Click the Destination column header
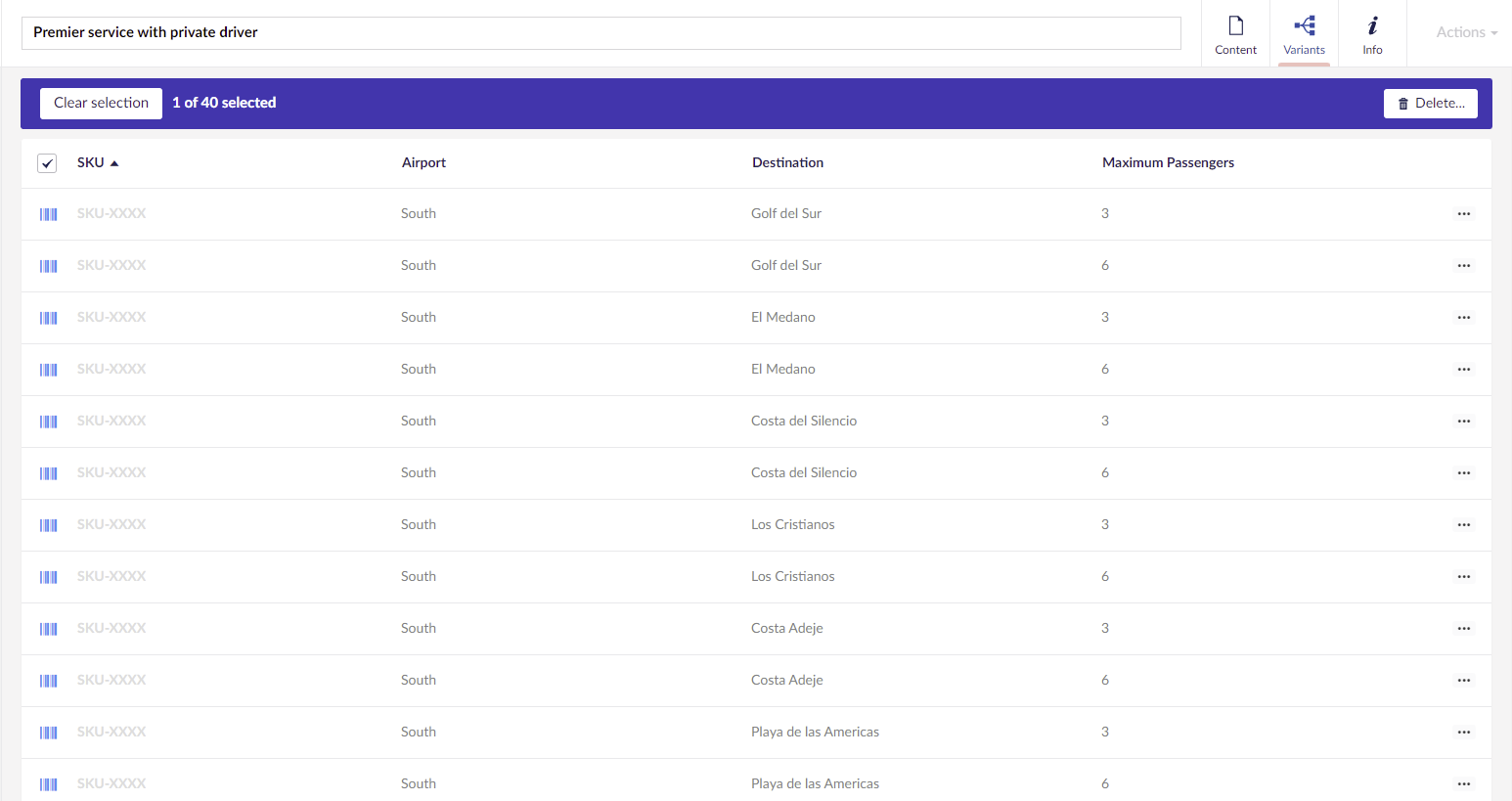Viewport: 1512px width, 801px height. tap(787, 162)
